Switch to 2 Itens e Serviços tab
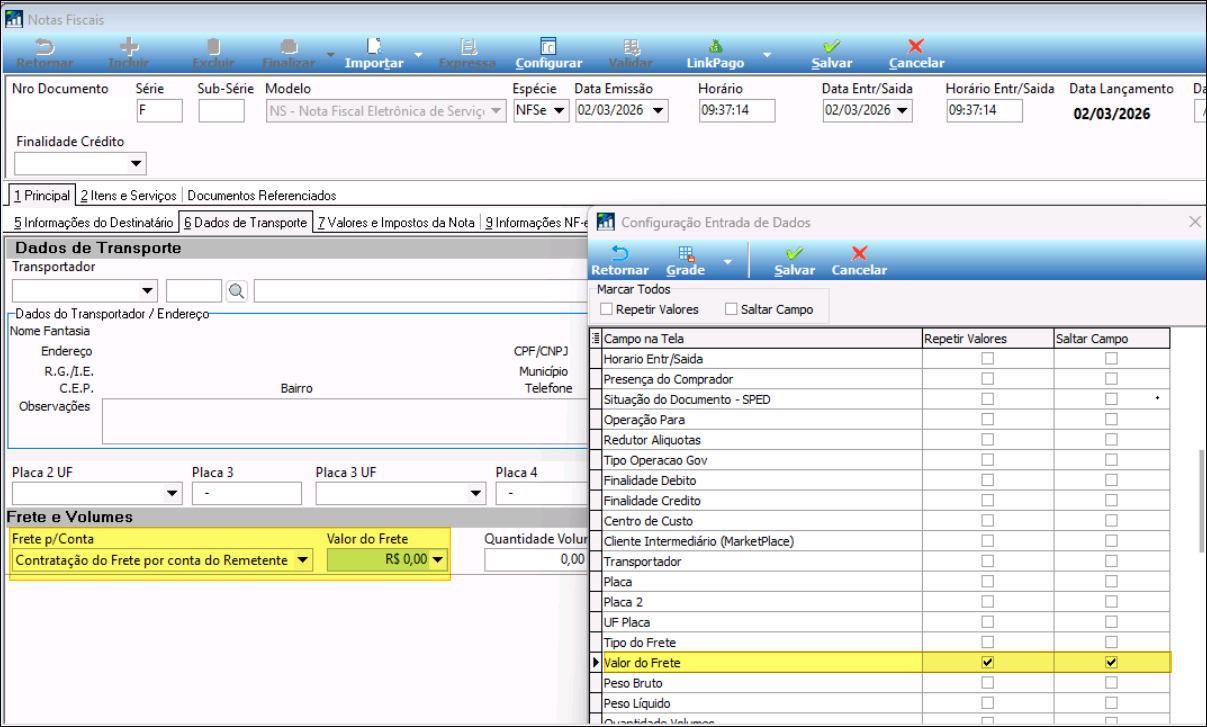 click(128, 195)
